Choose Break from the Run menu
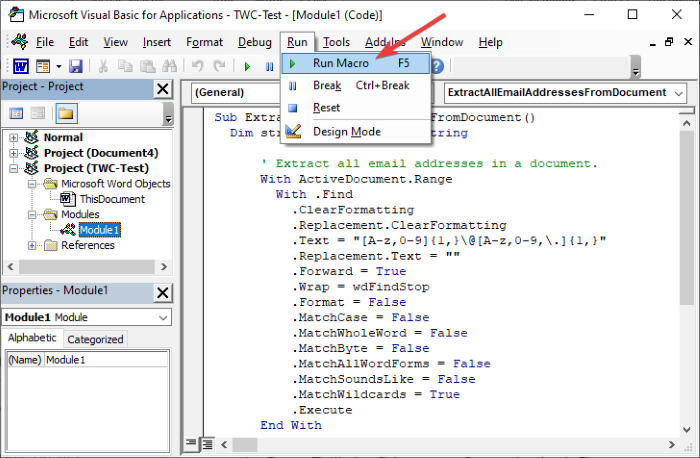 355,85
